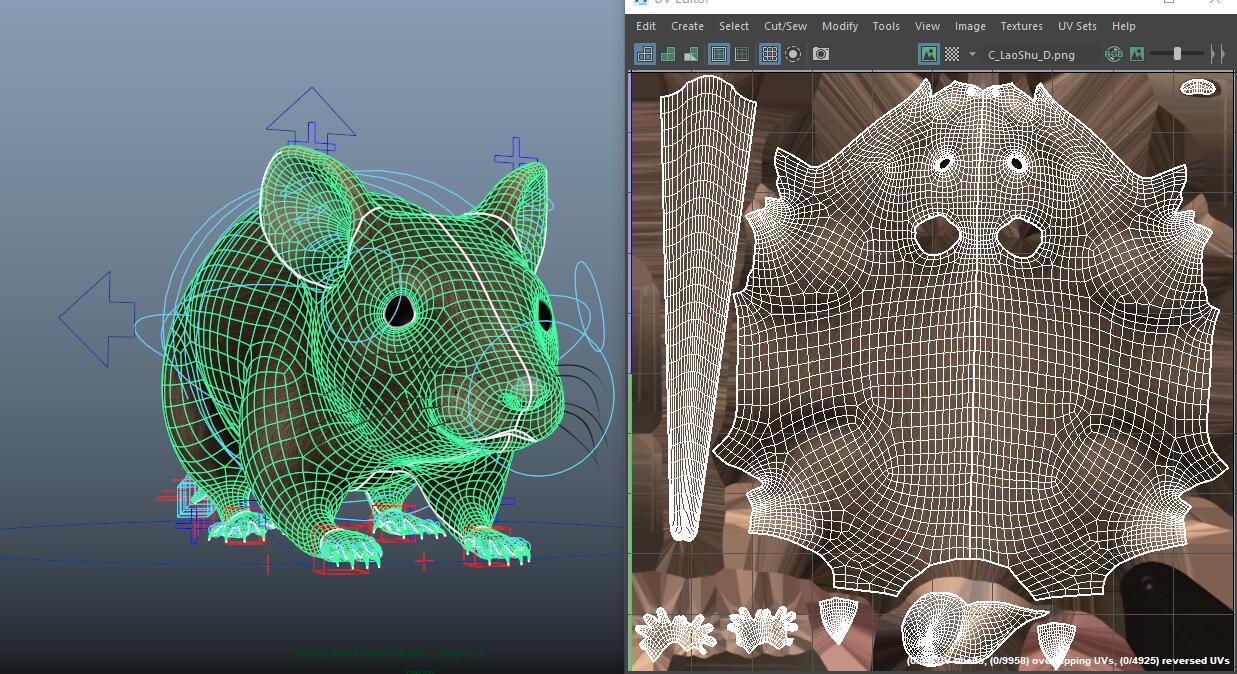Viewport: 1237px width, 674px height.
Task: Click the shaded UV display icon
Action: [668, 54]
